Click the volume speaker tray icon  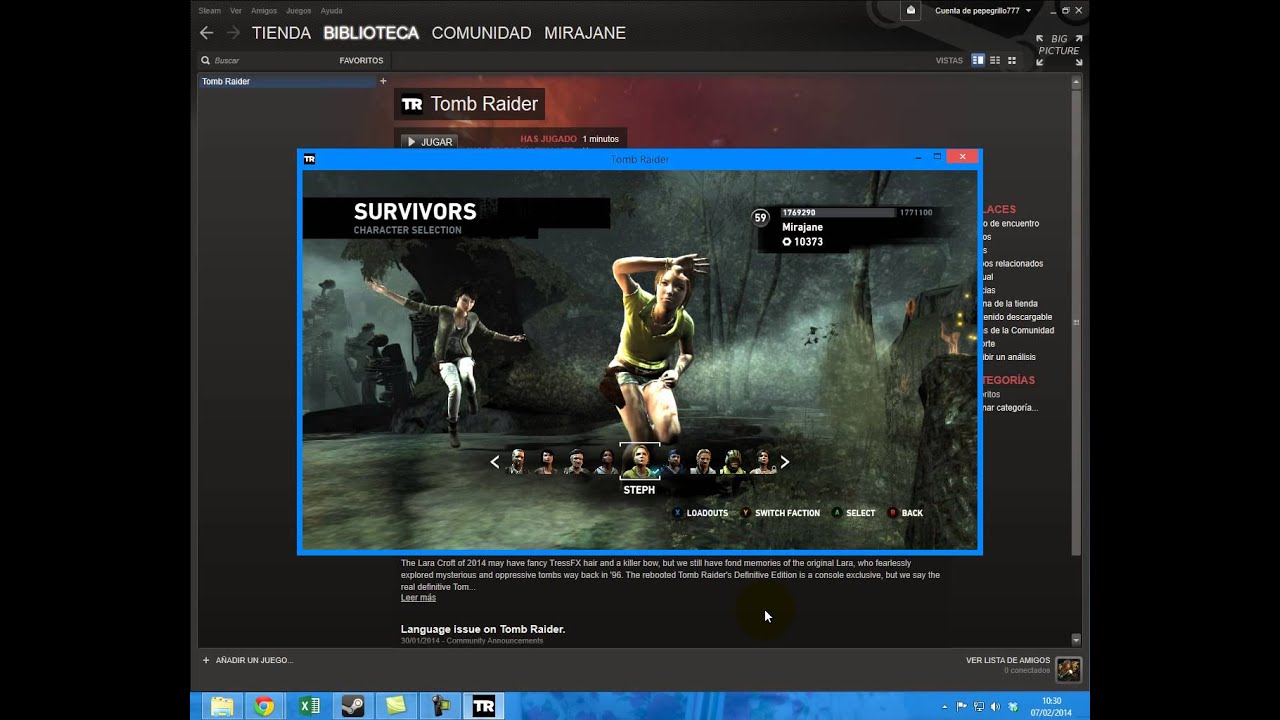click(x=995, y=707)
